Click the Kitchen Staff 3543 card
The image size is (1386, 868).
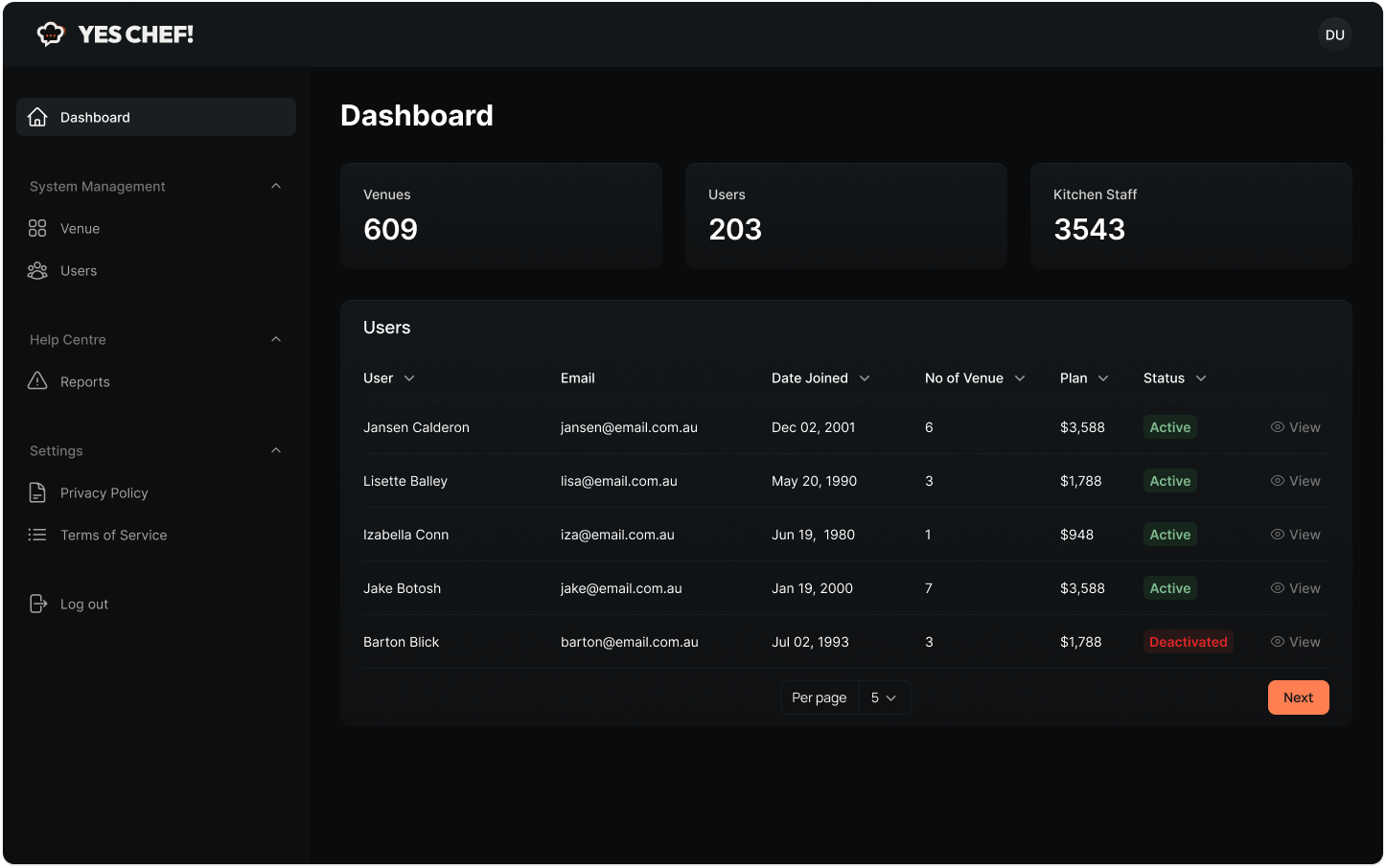pyautogui.click(x=1191, y=216)
